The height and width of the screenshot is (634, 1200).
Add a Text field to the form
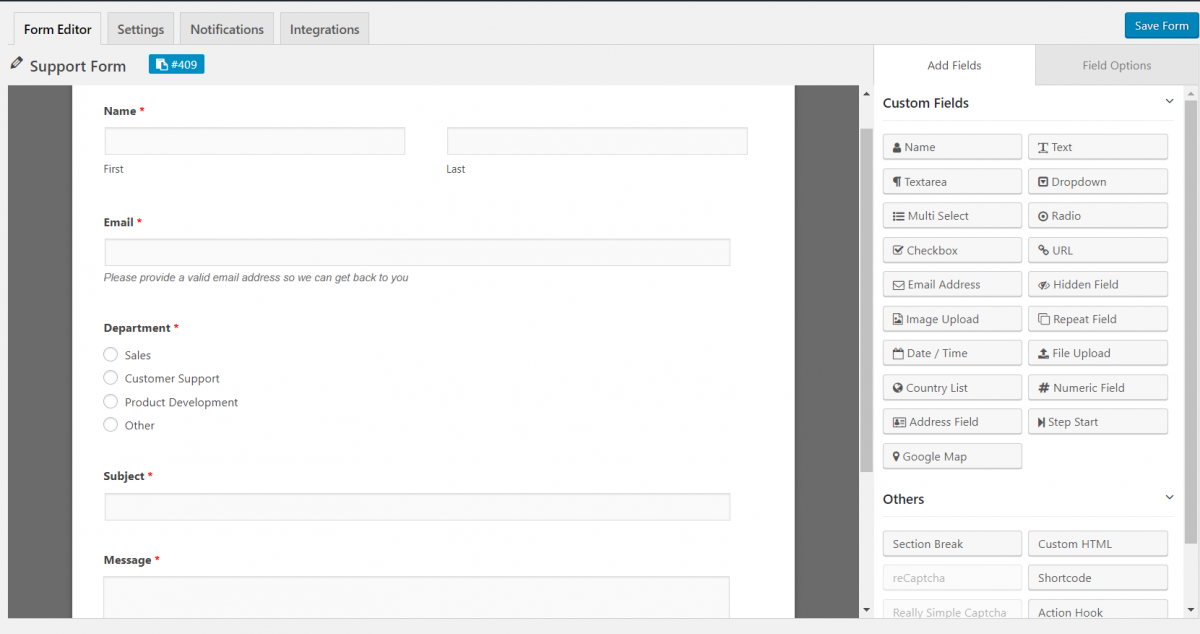tap(1097, 146)
